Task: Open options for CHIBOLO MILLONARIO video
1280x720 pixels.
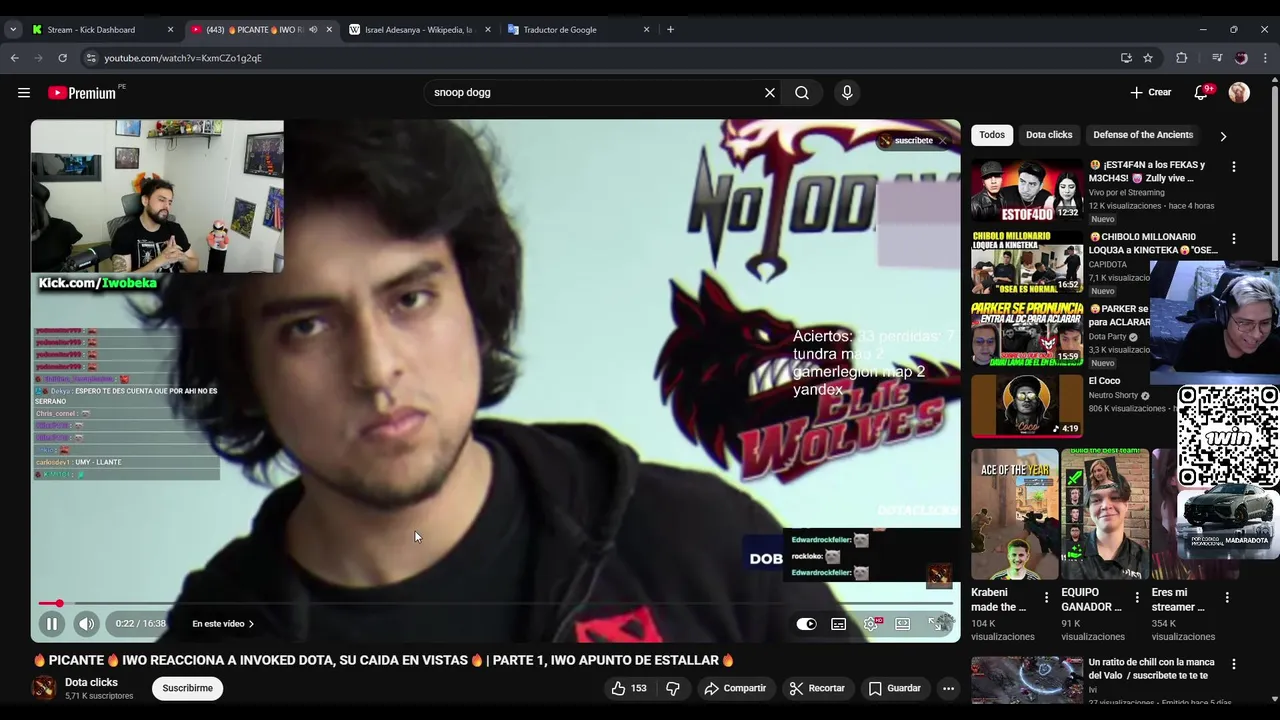Action: point(1233,239)
